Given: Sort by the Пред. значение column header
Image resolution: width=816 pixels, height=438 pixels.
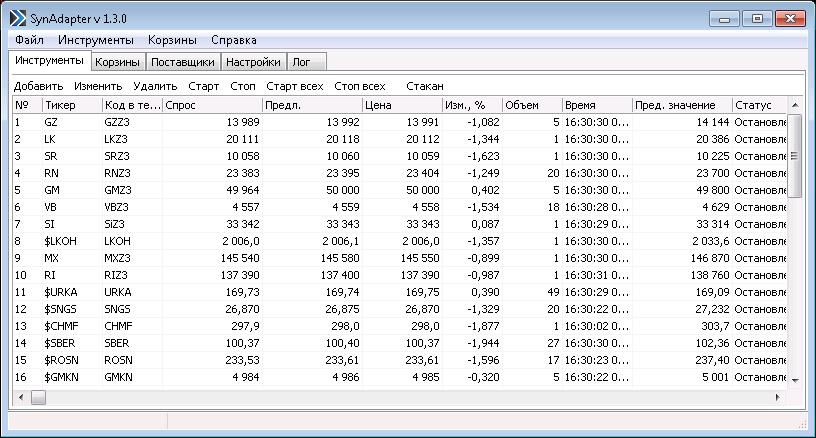Looking at the screenshot, I should 682,105.
